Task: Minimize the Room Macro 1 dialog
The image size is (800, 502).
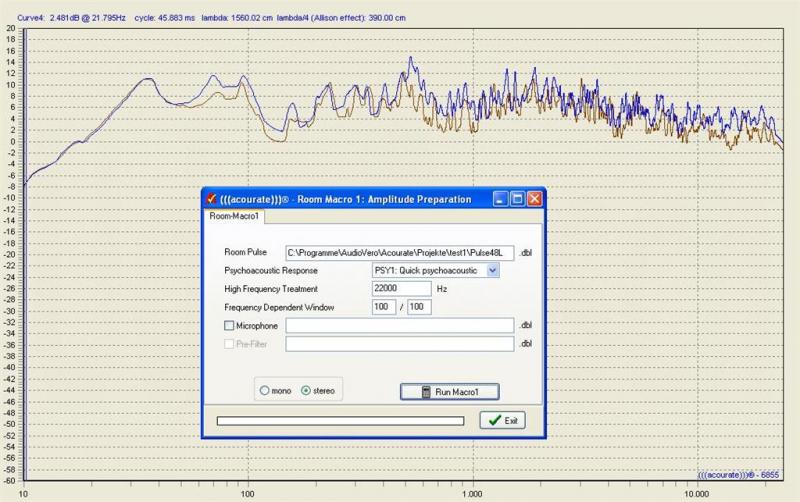Action: tap(501, 199)
